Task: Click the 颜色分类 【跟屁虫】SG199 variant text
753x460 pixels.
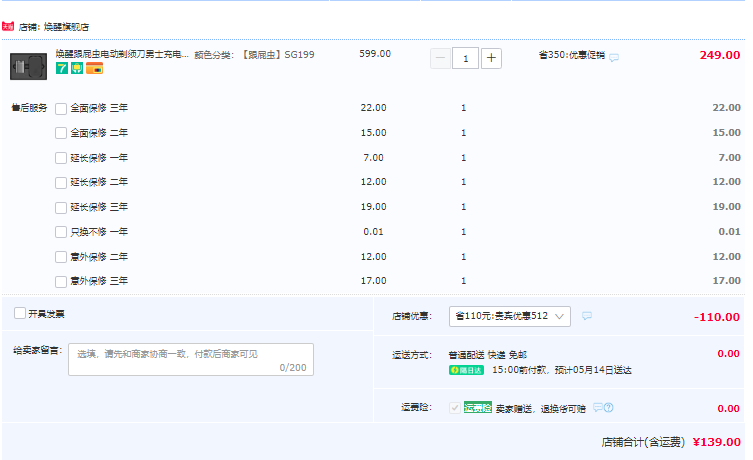Action: tap(255, 55)
